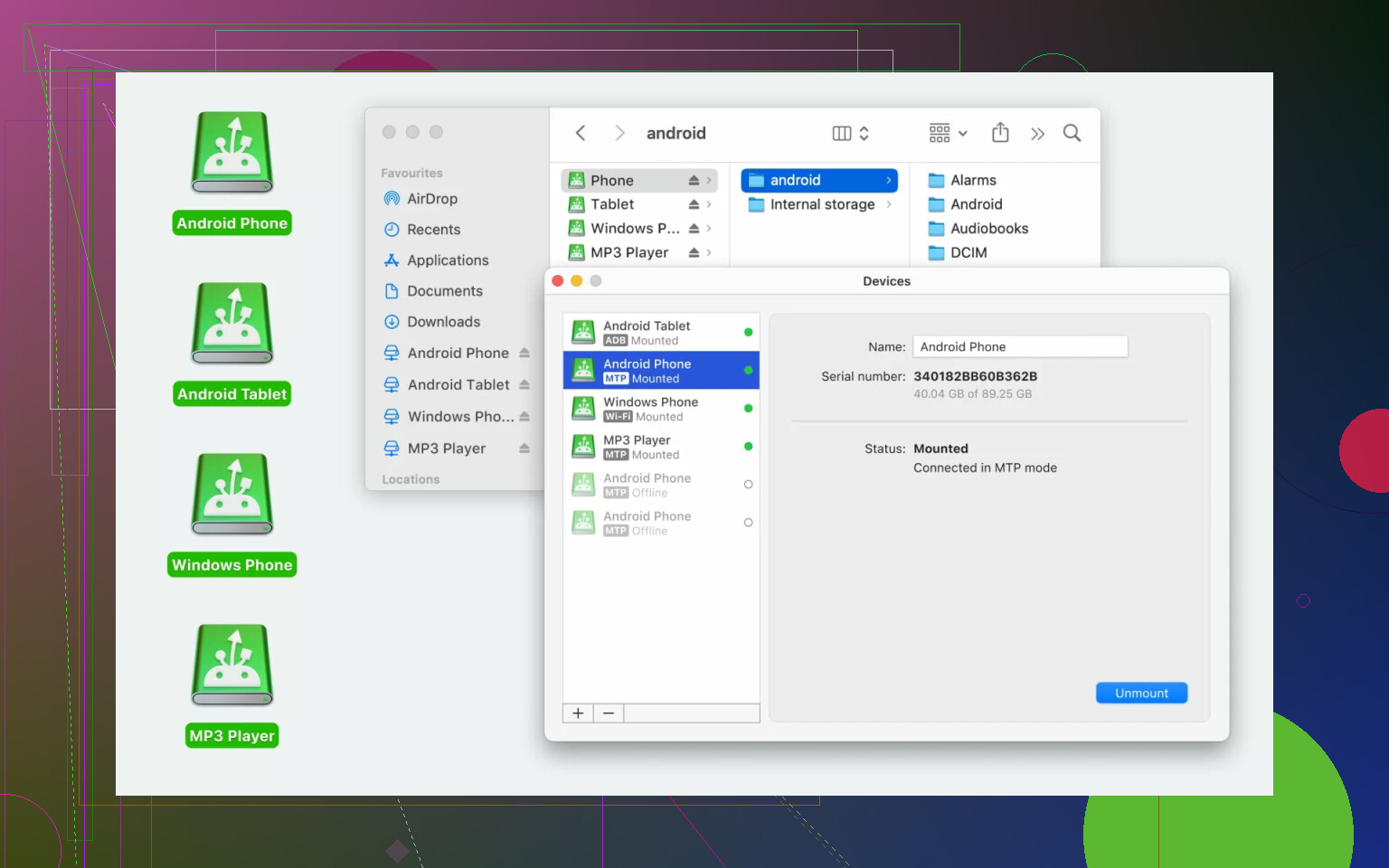Expand the MP3 Player row chevron in Finder
The height and width of the screenshot is (868, 1389).
[709, 252]
